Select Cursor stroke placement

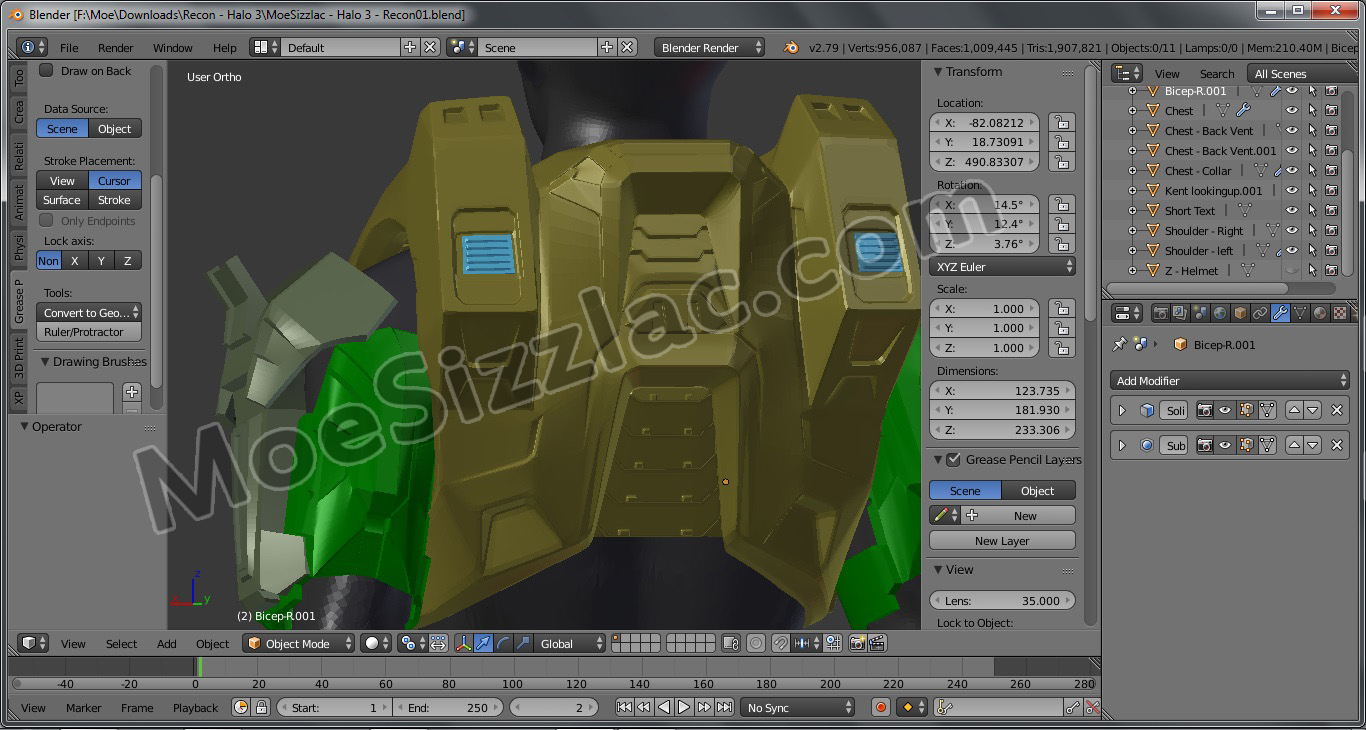[x=114, y=181]
